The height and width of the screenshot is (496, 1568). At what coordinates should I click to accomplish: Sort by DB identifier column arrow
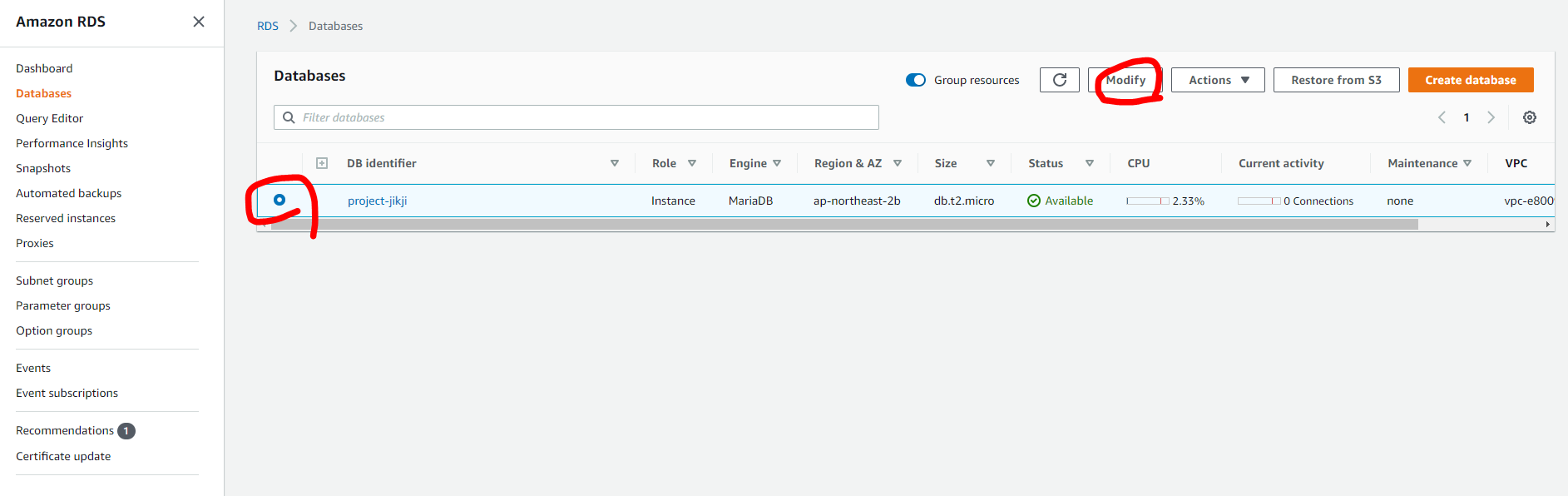(615, 163)
